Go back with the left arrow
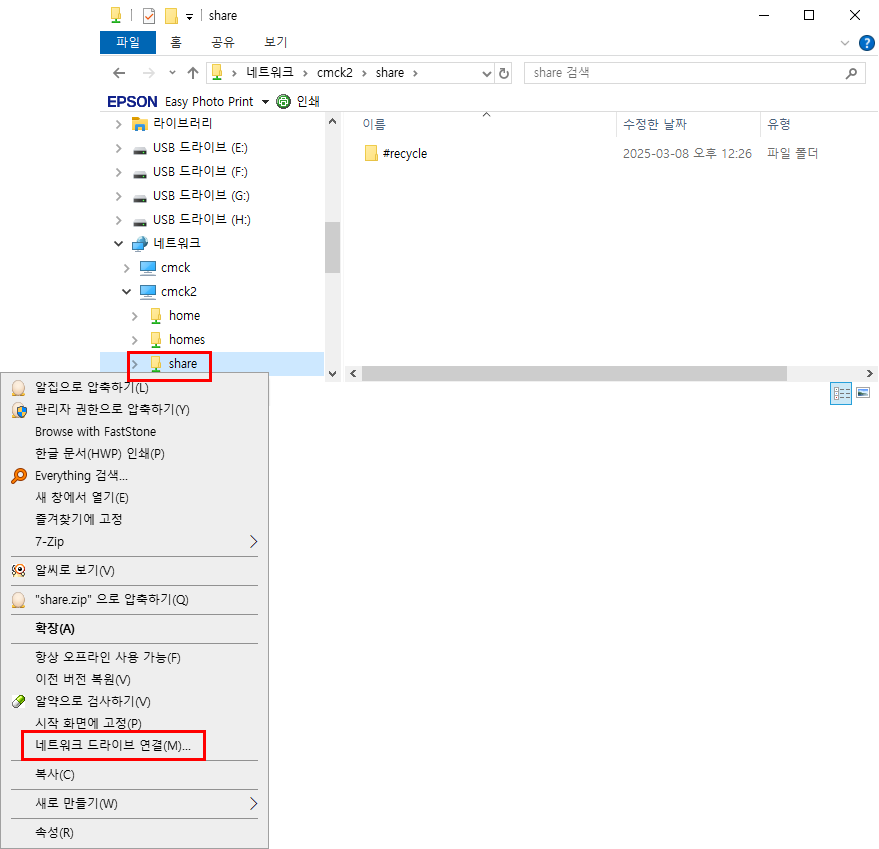The width and height of the screenshot is (879, 849). [x=119, y=73]
